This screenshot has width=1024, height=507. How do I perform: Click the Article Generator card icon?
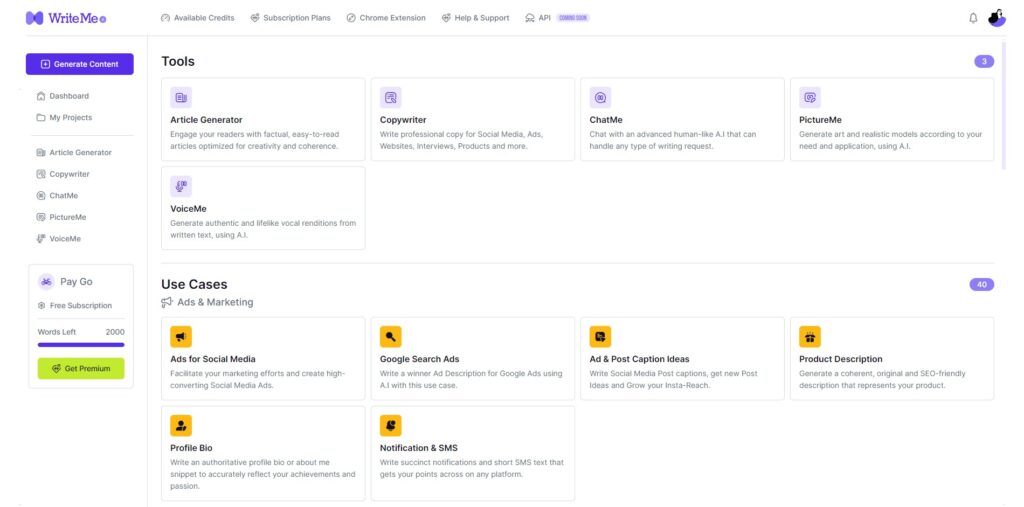click(x=181, y=97)
